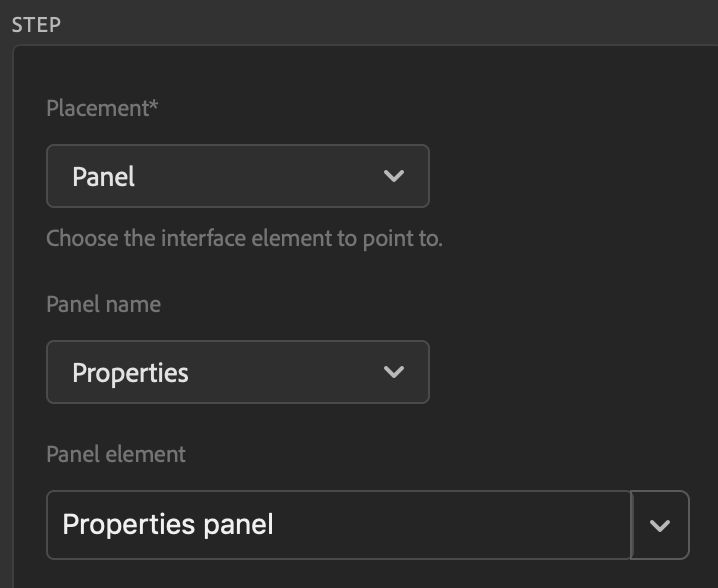Open the Placement dropdown set to Panel
Screen dimensions: 718x588
pos(237,176)
